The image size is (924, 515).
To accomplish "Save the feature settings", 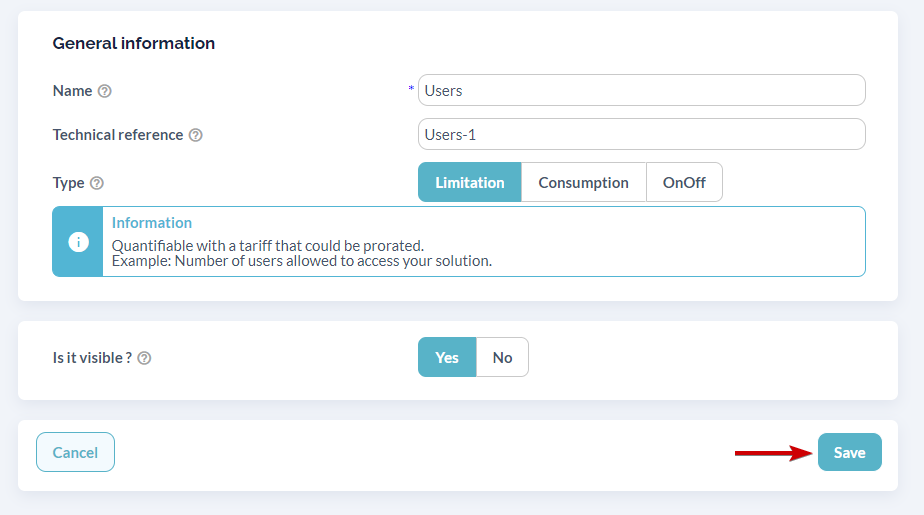I will [x=849, y=453].
